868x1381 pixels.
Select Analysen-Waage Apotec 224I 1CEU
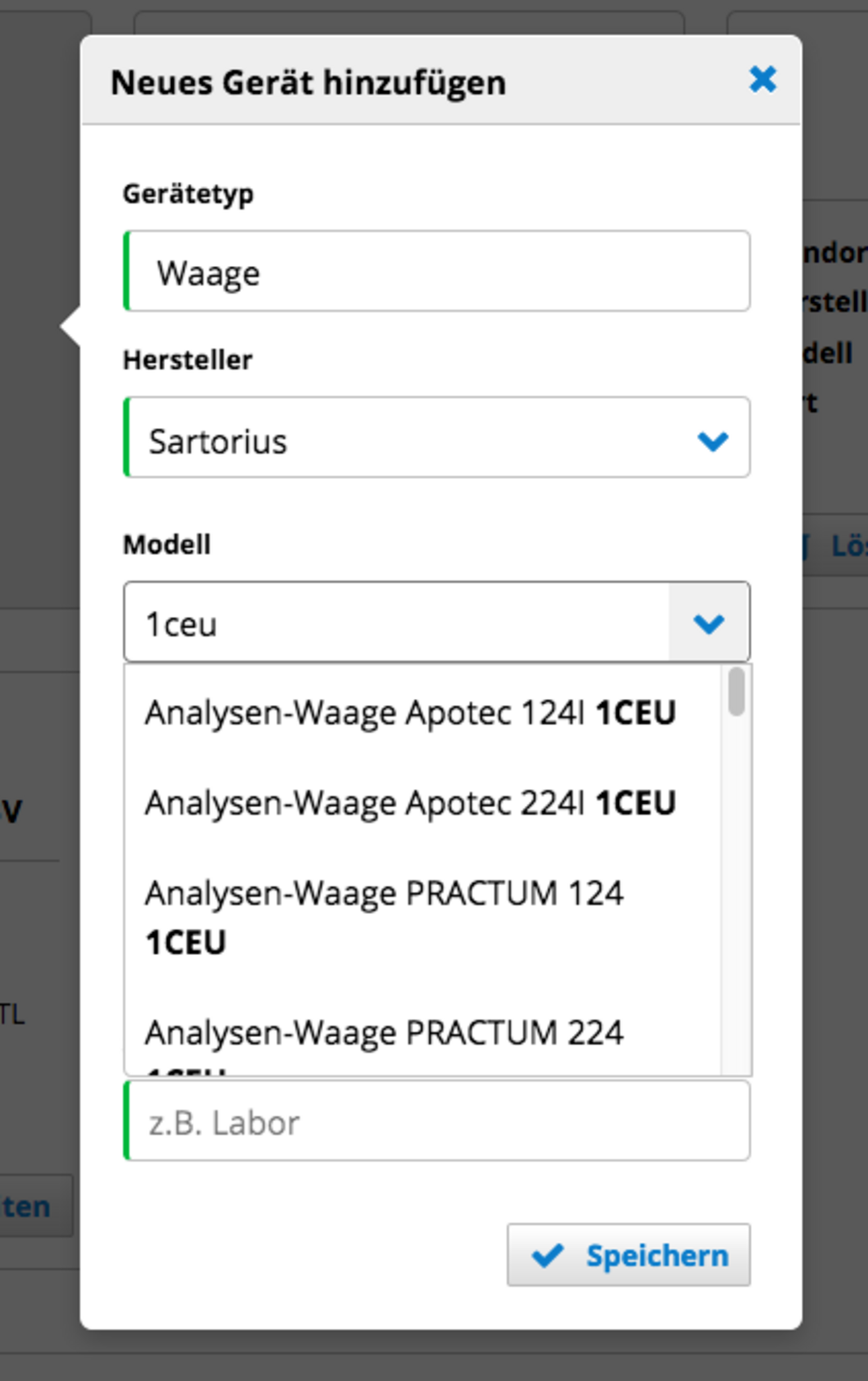423,803
